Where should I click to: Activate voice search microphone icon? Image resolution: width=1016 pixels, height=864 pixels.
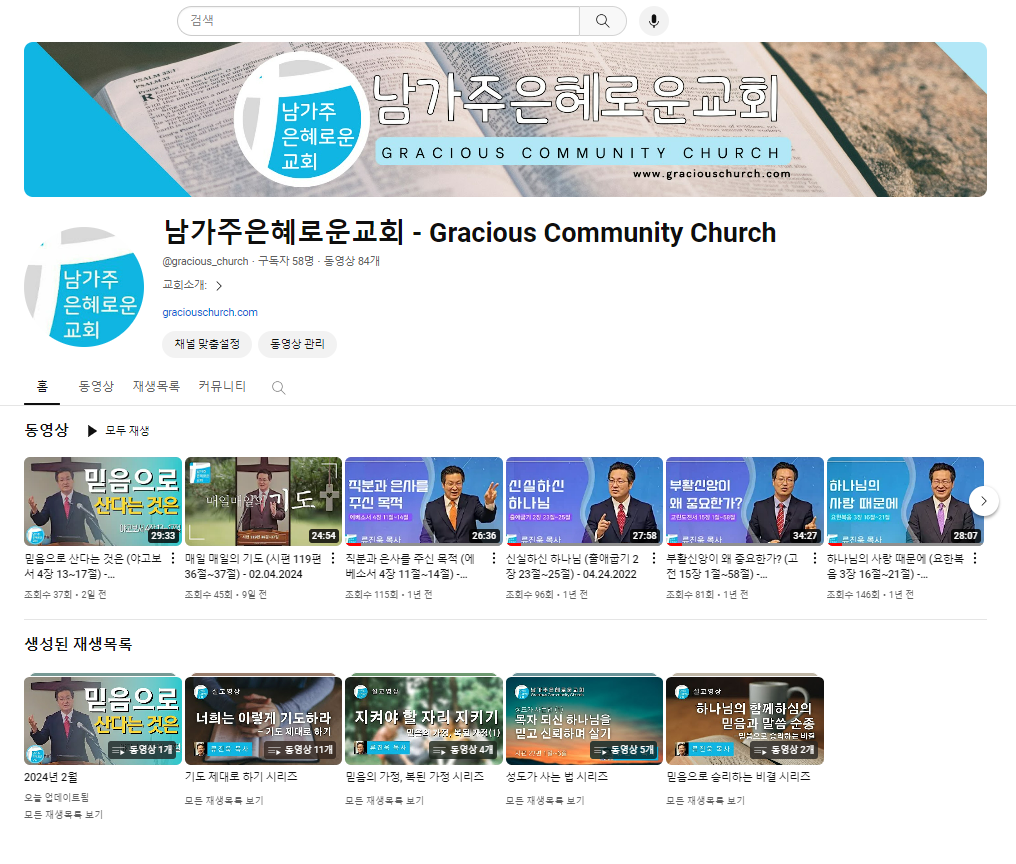coord(653,21)
